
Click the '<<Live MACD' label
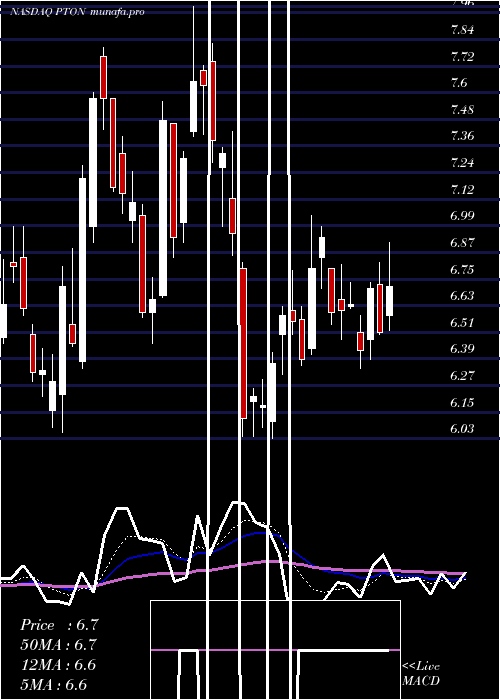(x=421, y=673)
